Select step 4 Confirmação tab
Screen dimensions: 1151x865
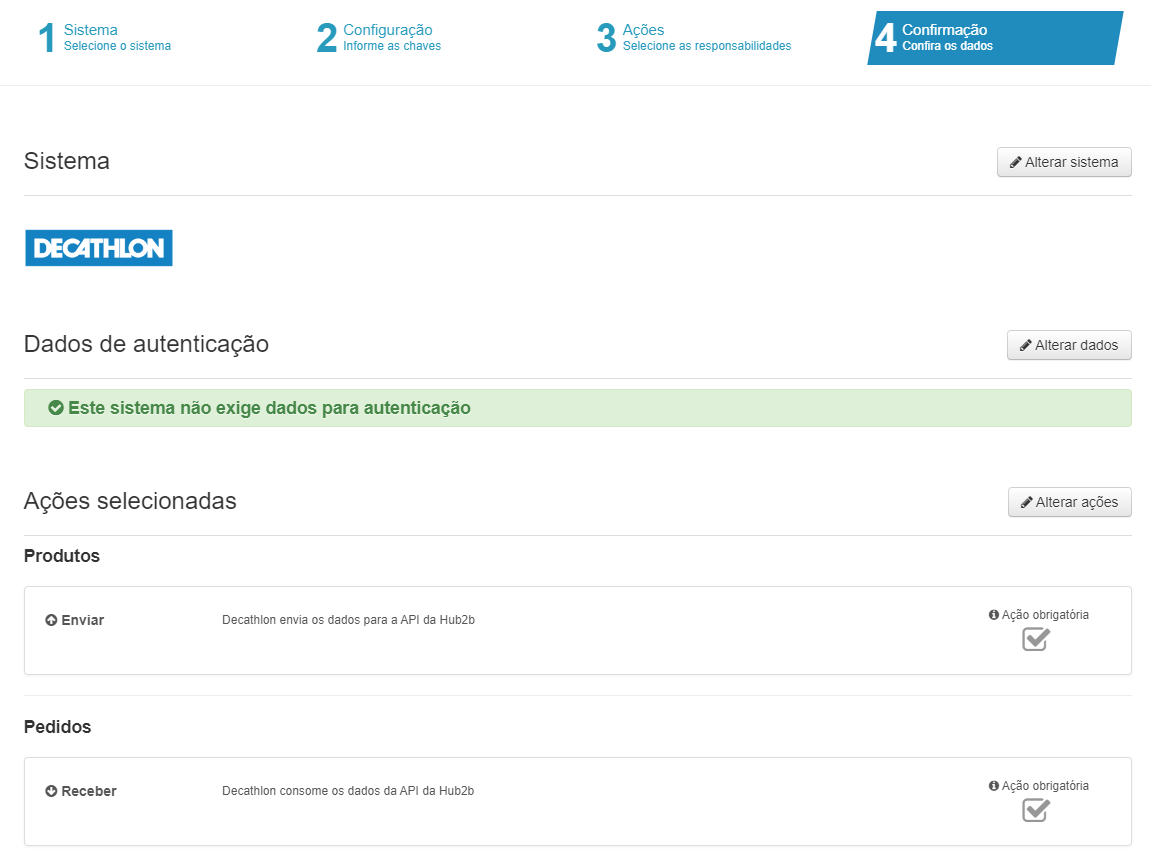click(x=995, y=37)
